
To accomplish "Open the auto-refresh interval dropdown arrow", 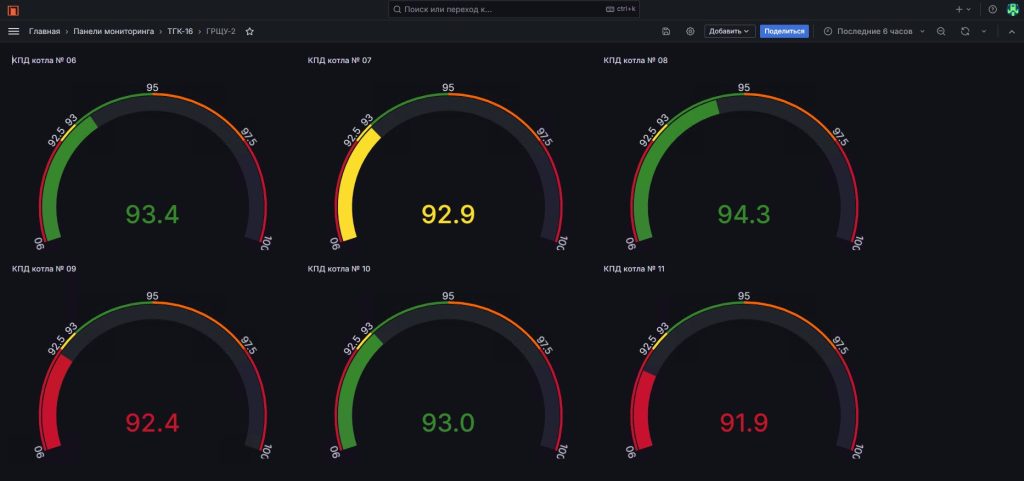I will point(984,31).
